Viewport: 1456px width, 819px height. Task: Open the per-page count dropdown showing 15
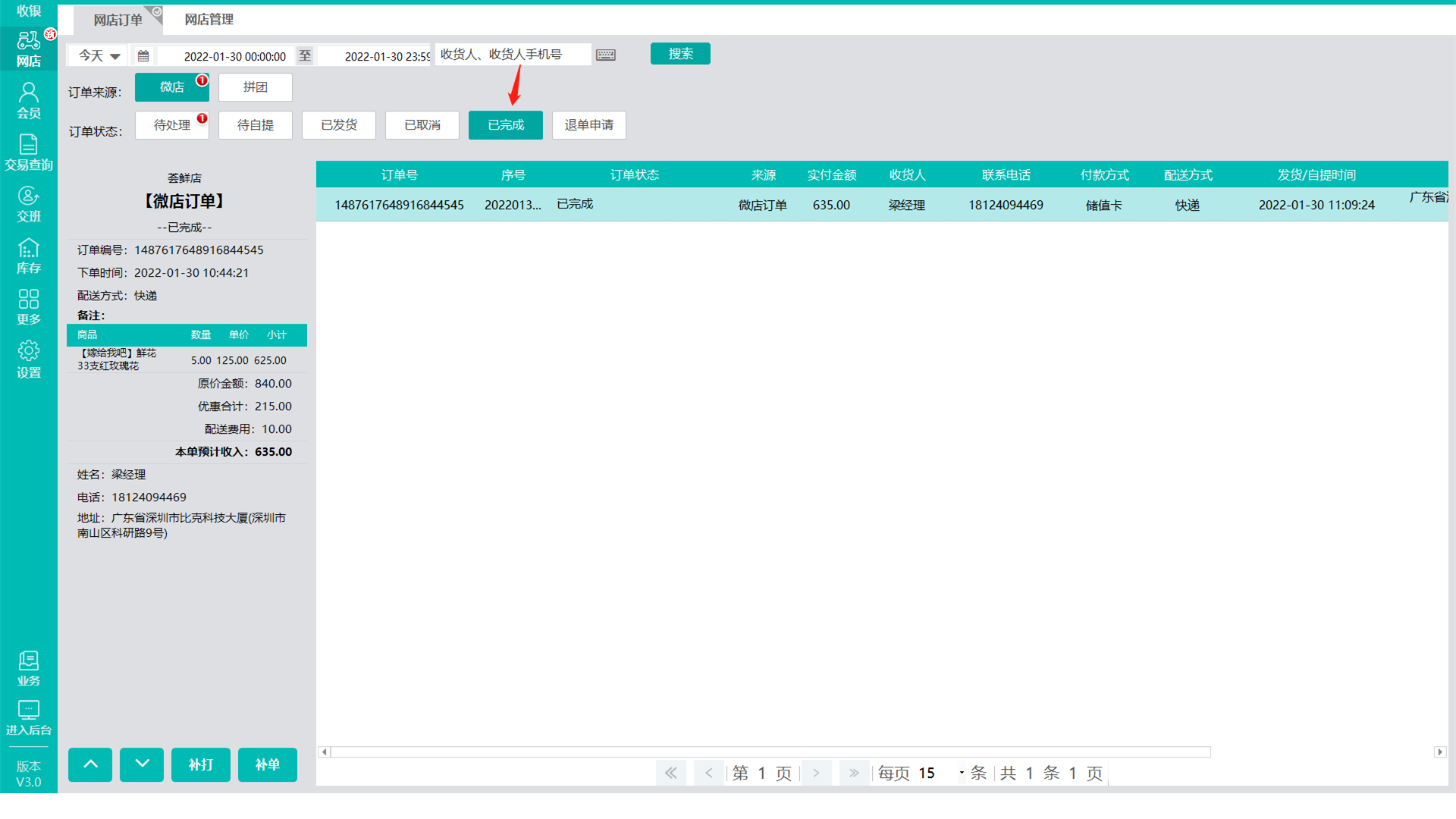tap(940, 773)
